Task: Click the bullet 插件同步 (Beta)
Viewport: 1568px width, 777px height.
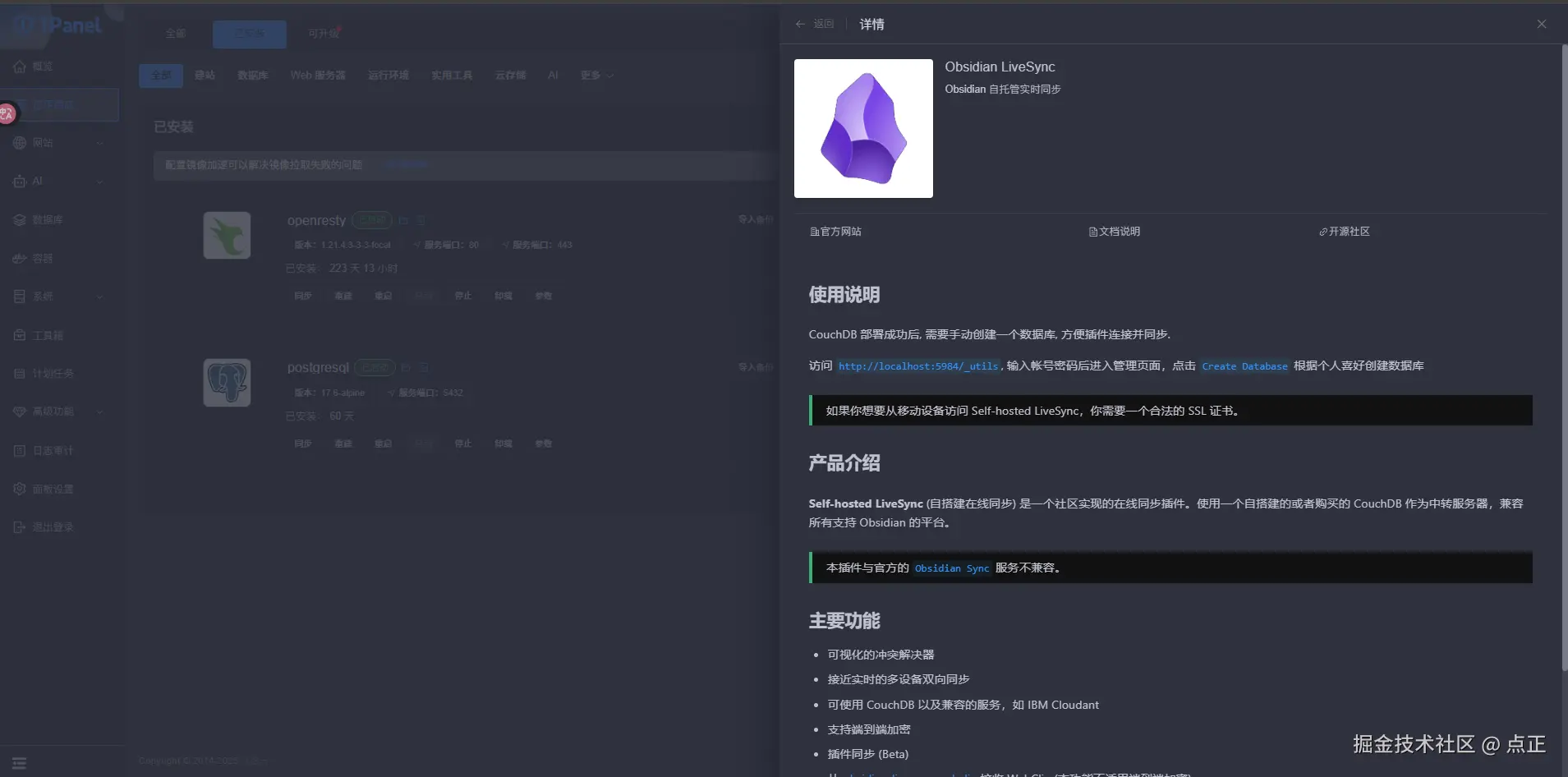Action: (868, 754)
